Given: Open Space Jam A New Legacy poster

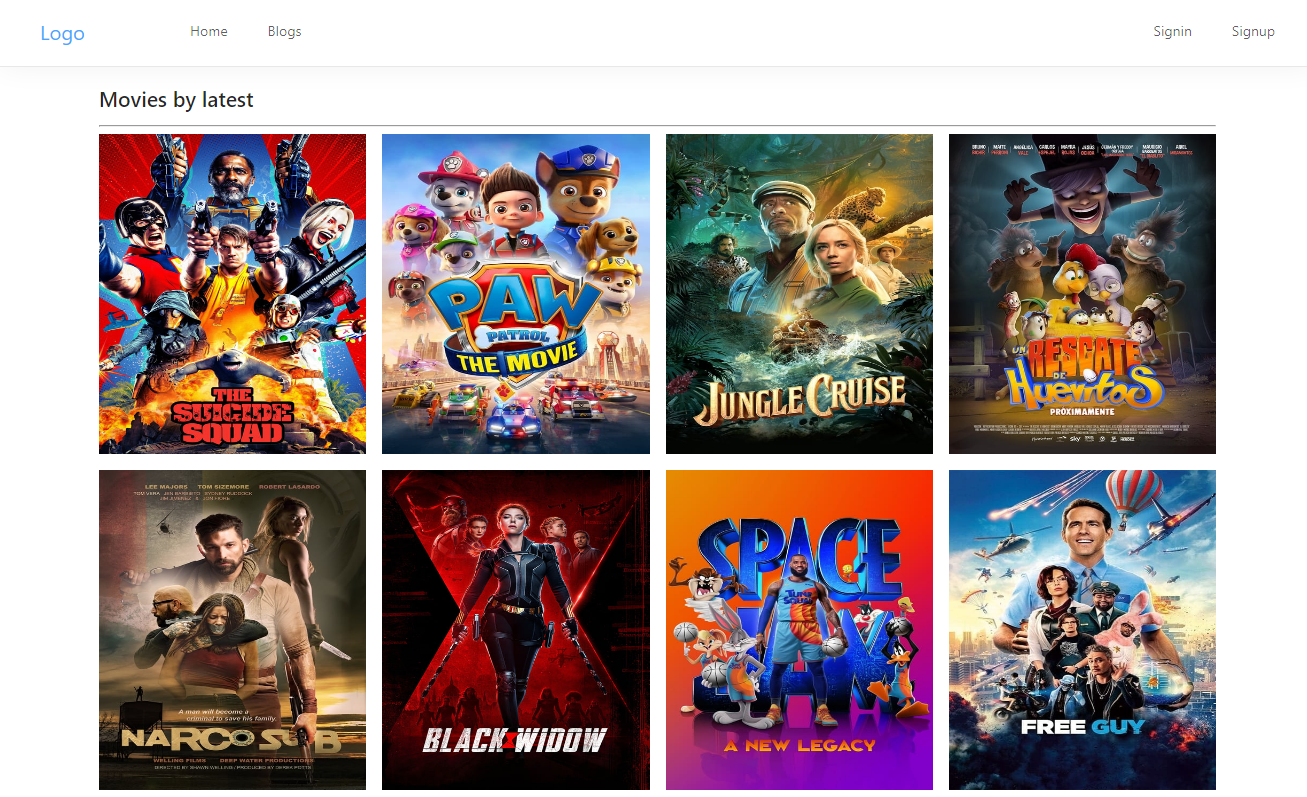Looking at the screenshot, I should click(x=799, y=630).
